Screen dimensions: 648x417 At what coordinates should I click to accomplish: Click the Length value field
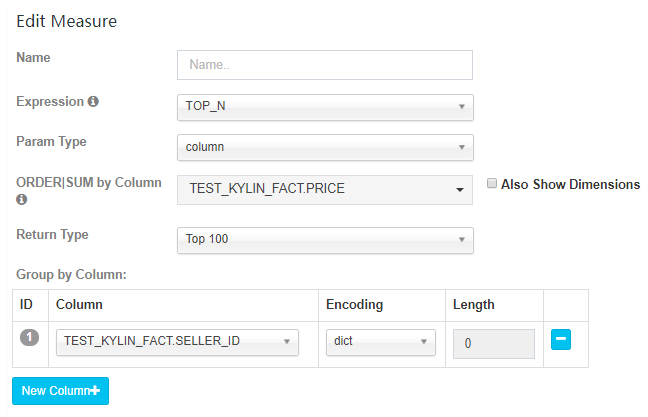click(494, 343)
